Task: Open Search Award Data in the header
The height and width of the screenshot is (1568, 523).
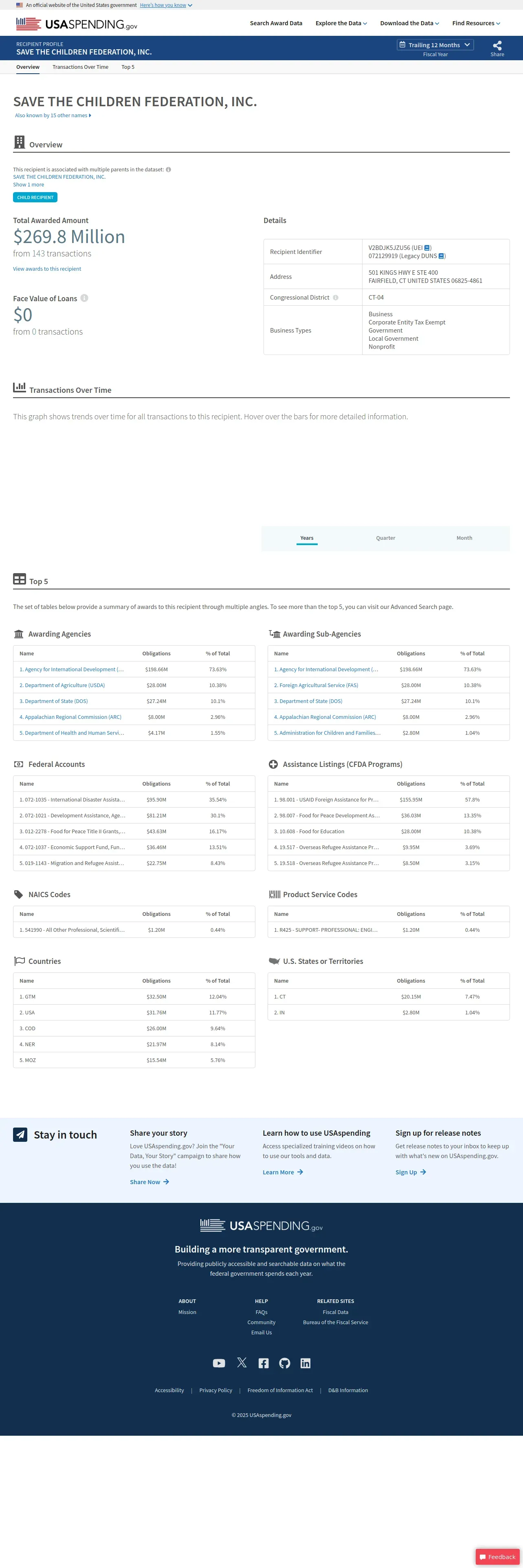Action: pyautogui.click(x=276, y=23)
